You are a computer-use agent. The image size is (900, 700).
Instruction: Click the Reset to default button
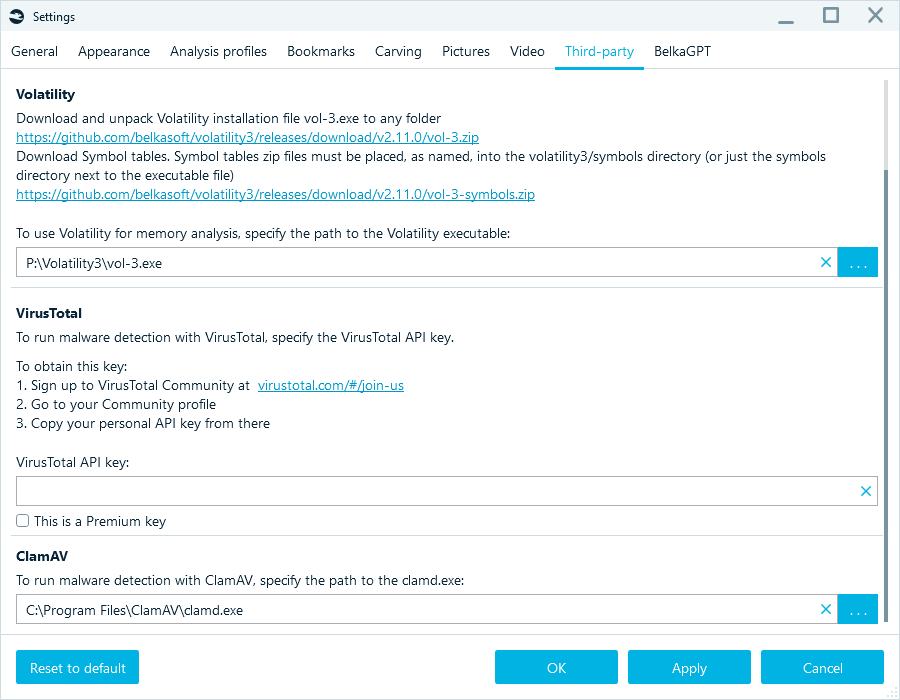tap(77, 667)
